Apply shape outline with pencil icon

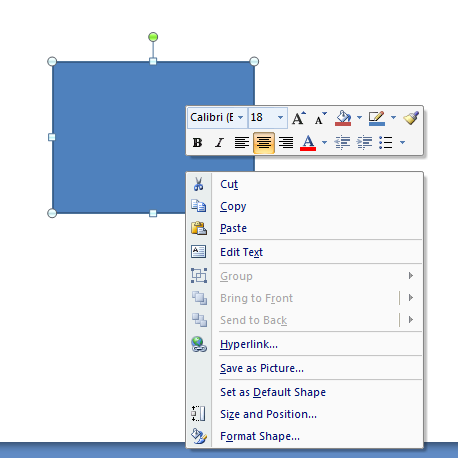(x=377, y=118)
